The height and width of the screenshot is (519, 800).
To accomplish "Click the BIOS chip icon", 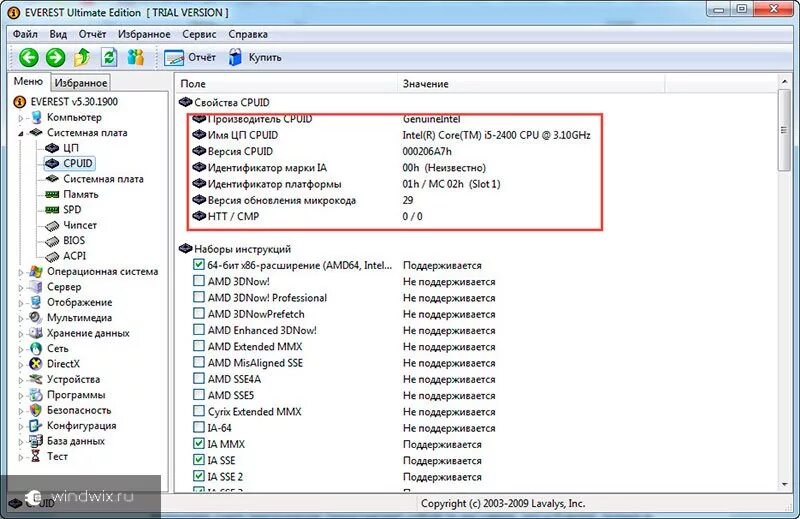I will point(52,240).
